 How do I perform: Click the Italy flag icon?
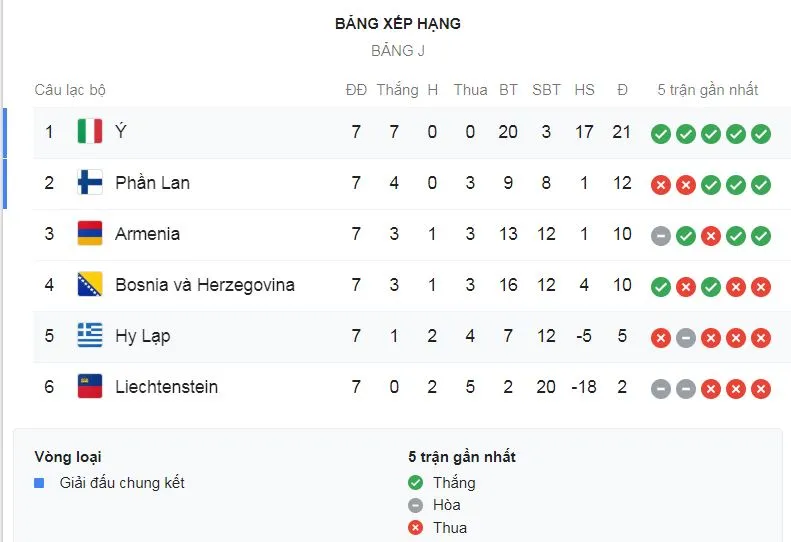point(90,131)
